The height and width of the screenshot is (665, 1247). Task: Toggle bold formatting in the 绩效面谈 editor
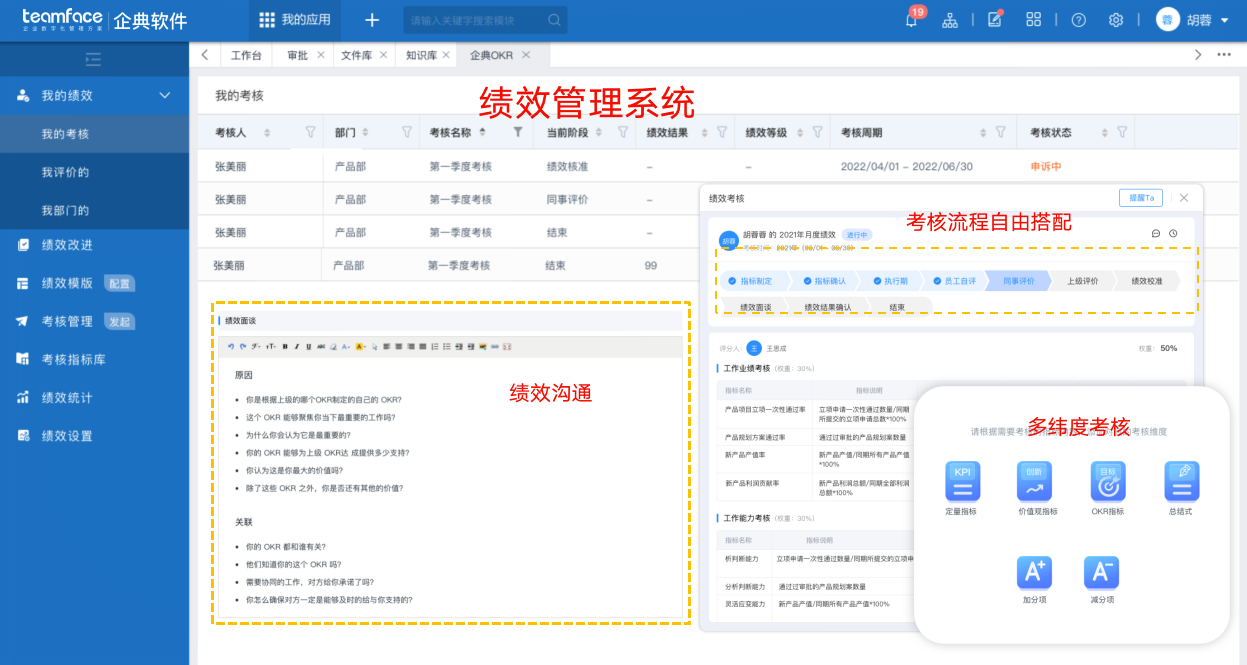283,347
